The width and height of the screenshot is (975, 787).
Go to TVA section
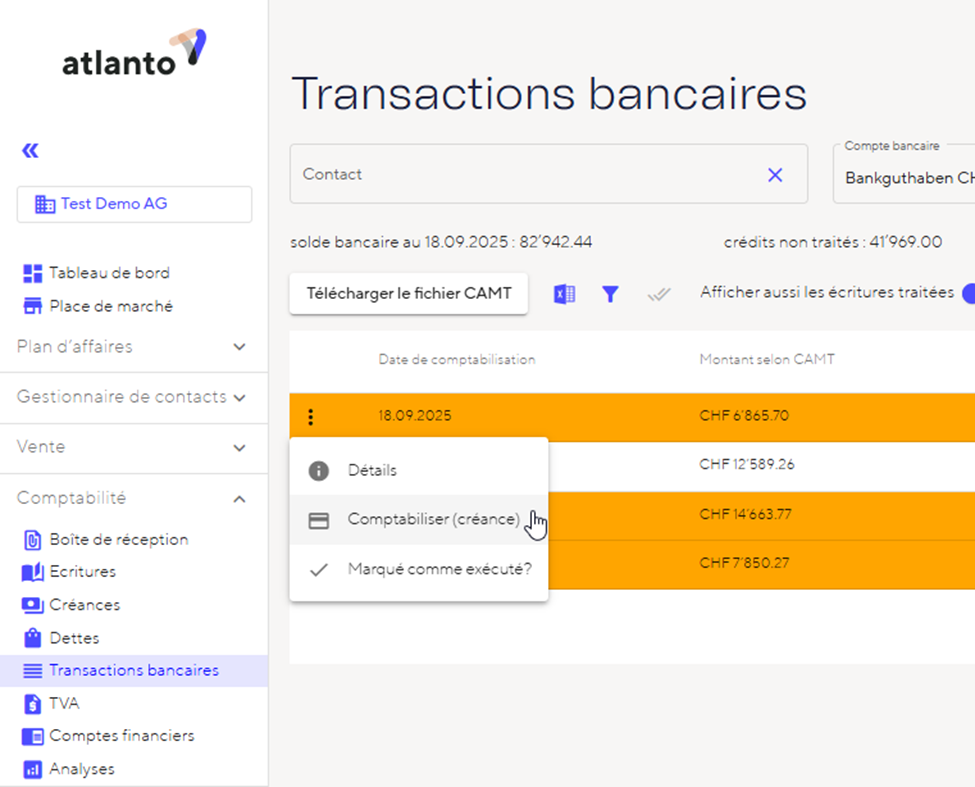[x=63, y=703]
